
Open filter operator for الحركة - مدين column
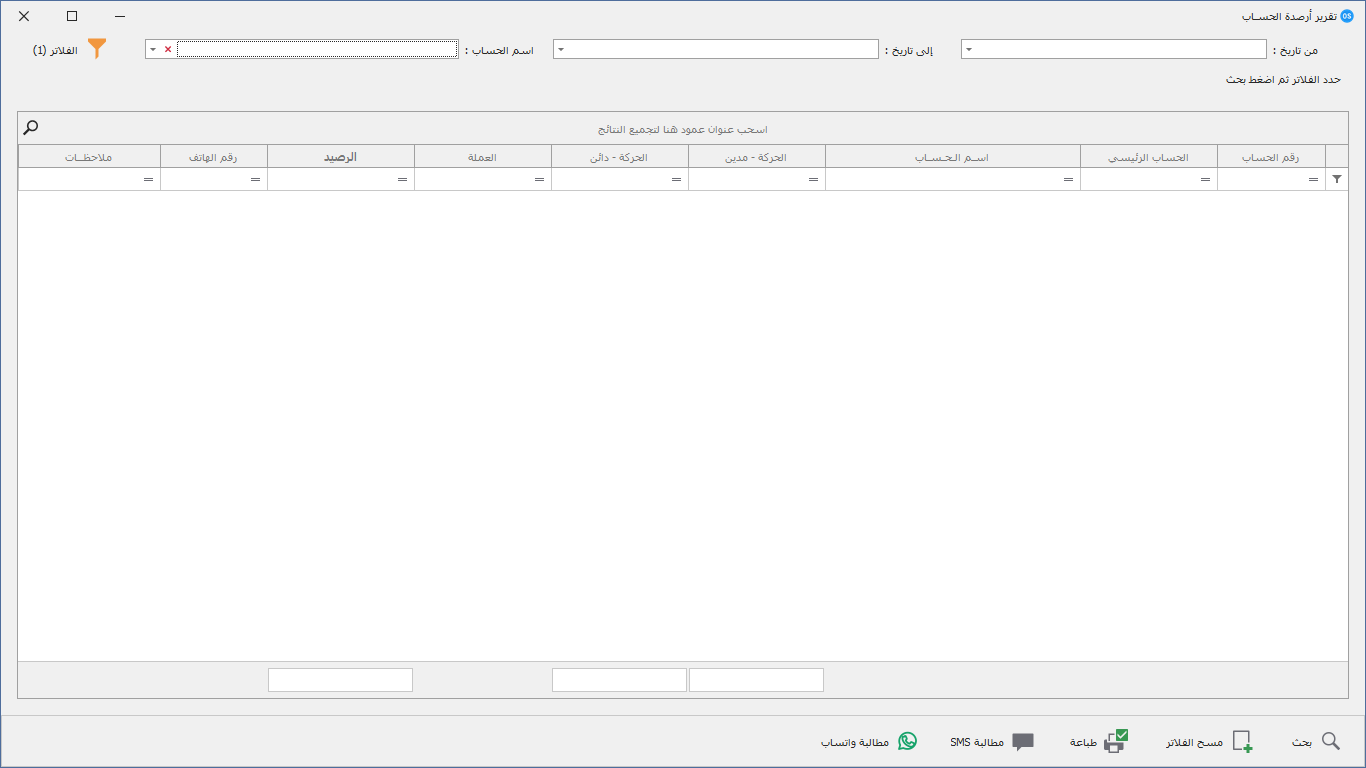pos(813,179)
